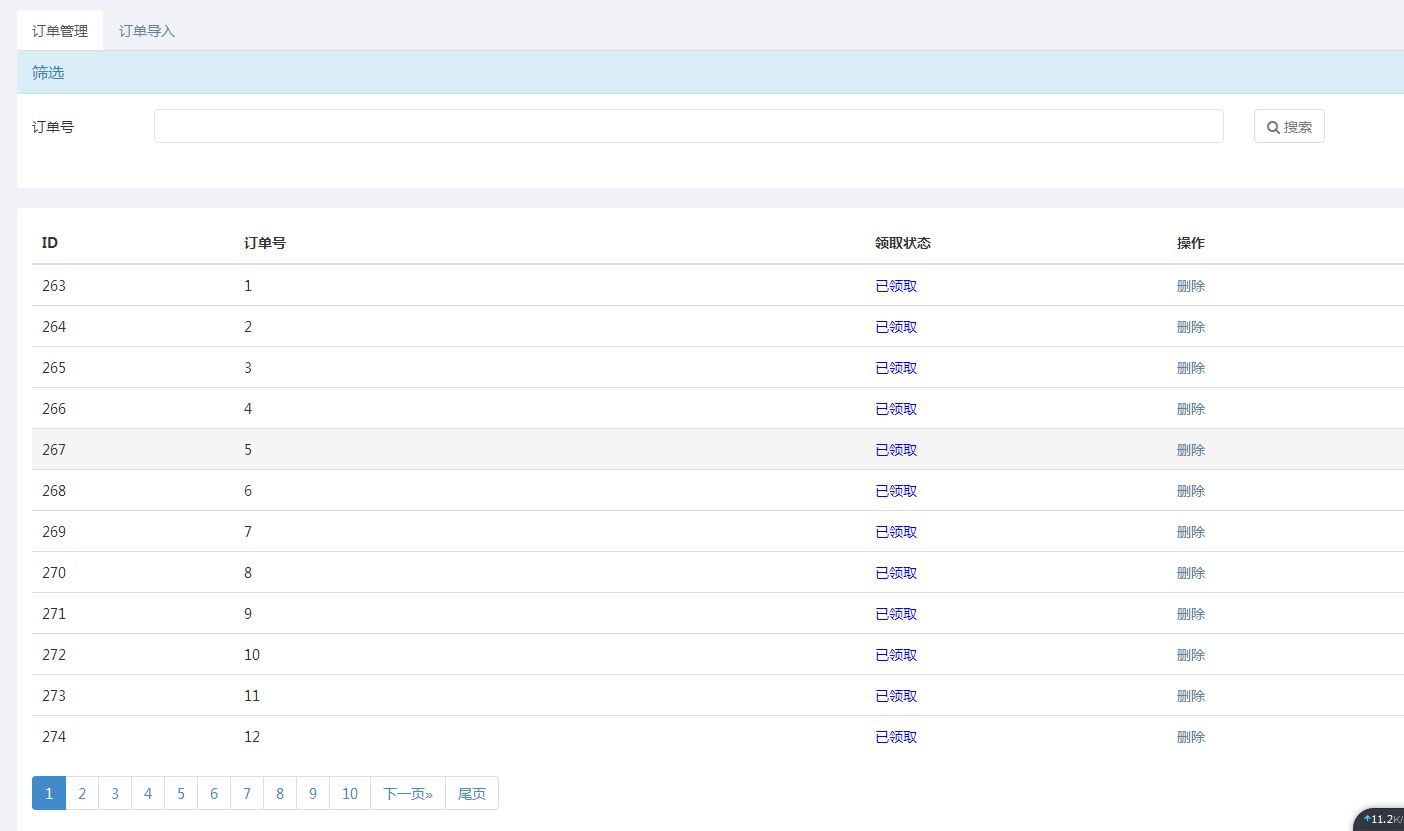The height and width of the screenshot is (831, 1404).
Task: Click 已领取 status for ID 270
Action: (896, 573)
